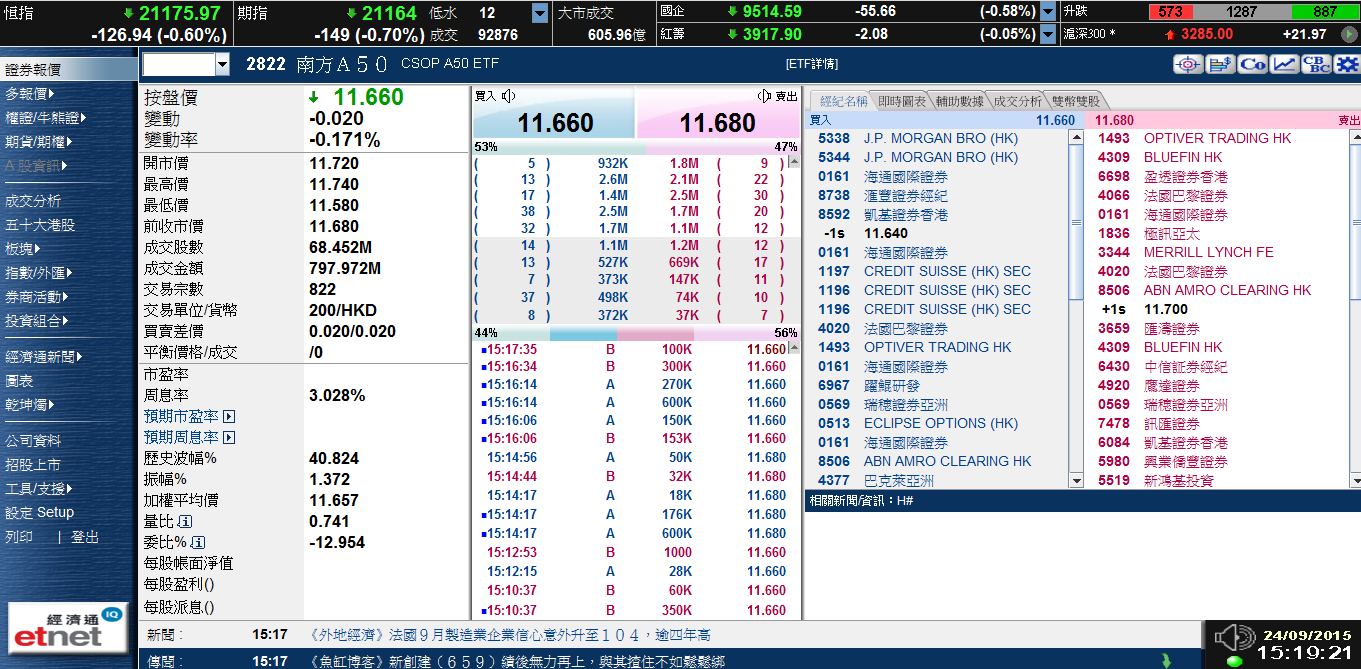Switch to the 經紀名稱 tab

(842, 101)
